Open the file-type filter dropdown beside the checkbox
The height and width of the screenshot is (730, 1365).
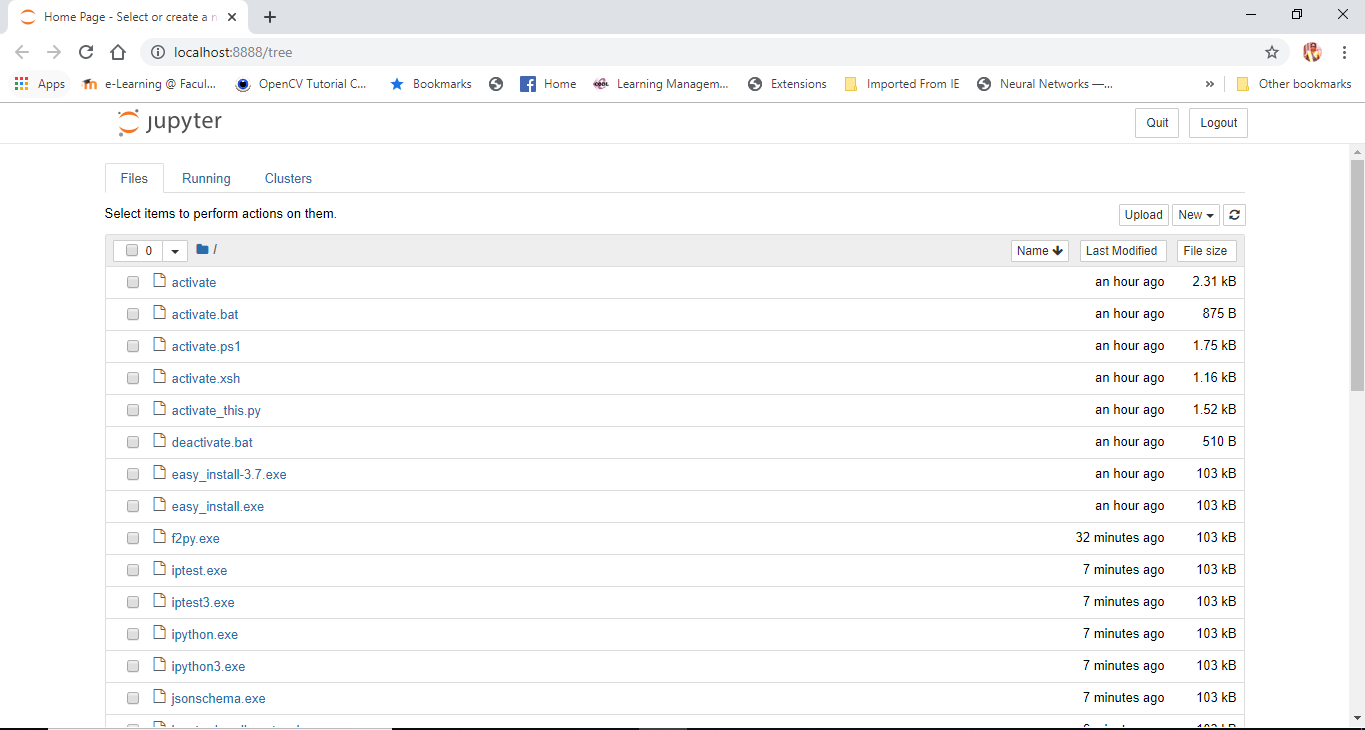174,250
